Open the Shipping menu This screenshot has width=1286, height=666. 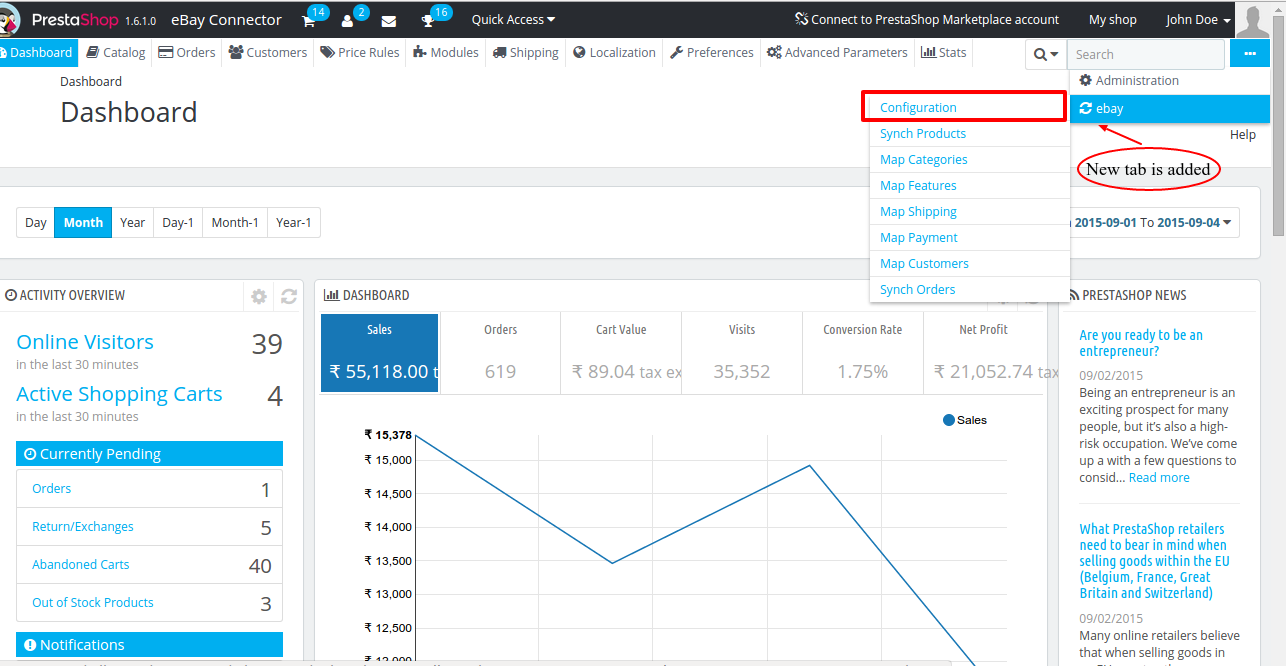tap(525, 52)
